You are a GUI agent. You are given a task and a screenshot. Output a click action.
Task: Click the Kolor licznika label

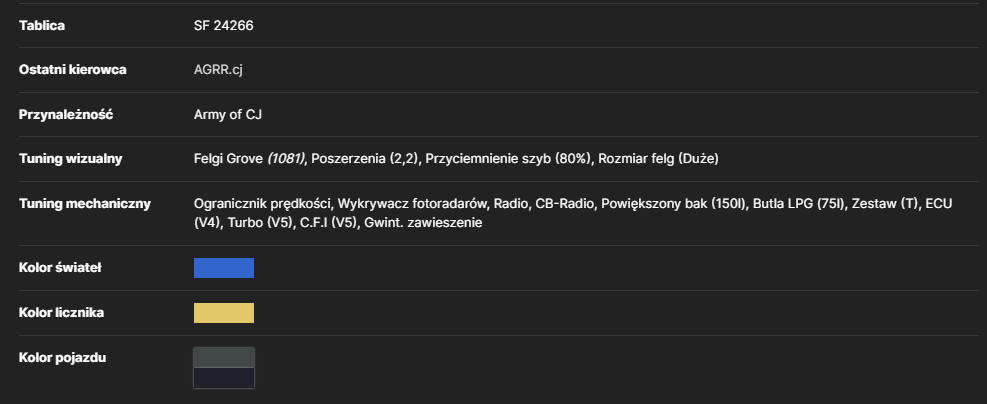pos(61,313)
